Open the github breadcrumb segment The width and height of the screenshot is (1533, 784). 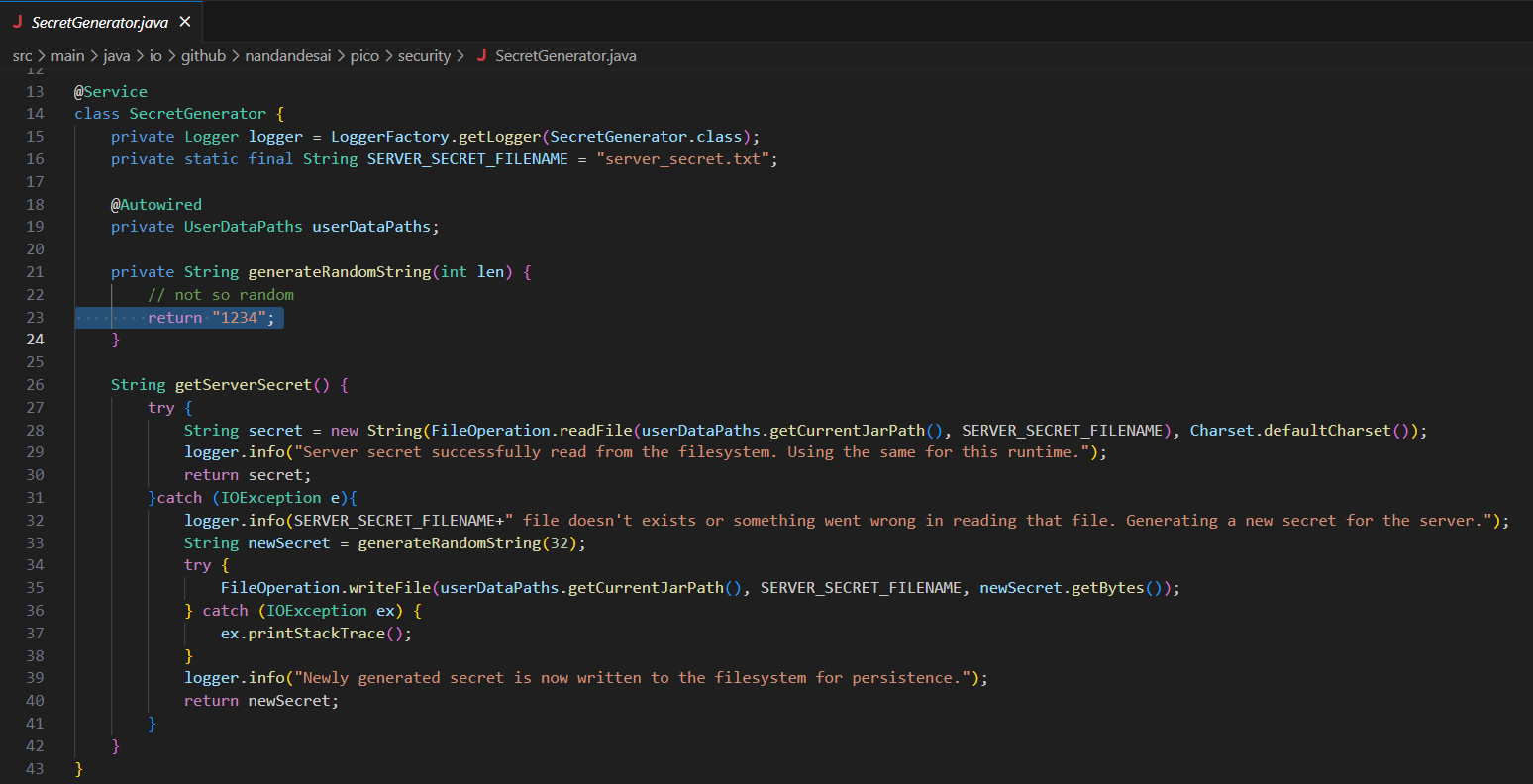[x=203, y=56]
